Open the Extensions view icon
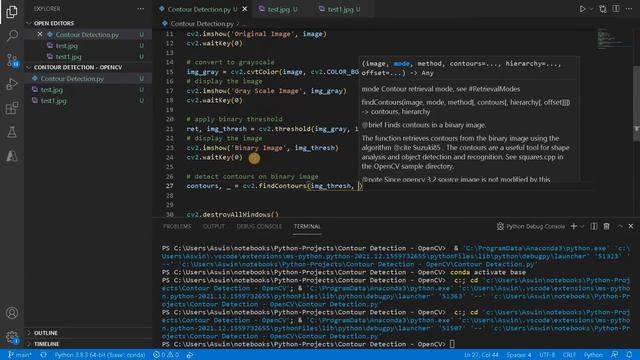The width and height of the screenshot is (640, 360). [x=12, y=108]
